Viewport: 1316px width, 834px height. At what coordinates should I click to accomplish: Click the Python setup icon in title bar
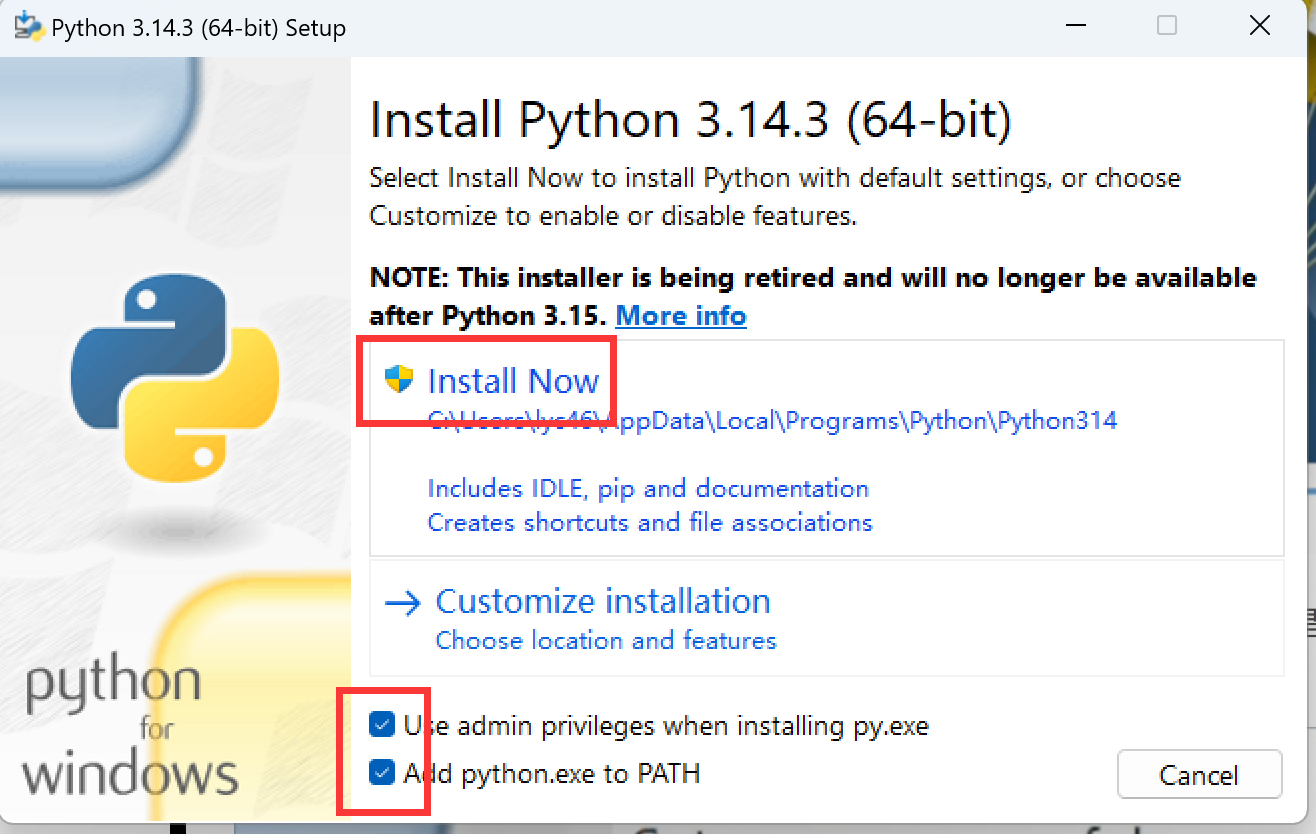(28, 27)
